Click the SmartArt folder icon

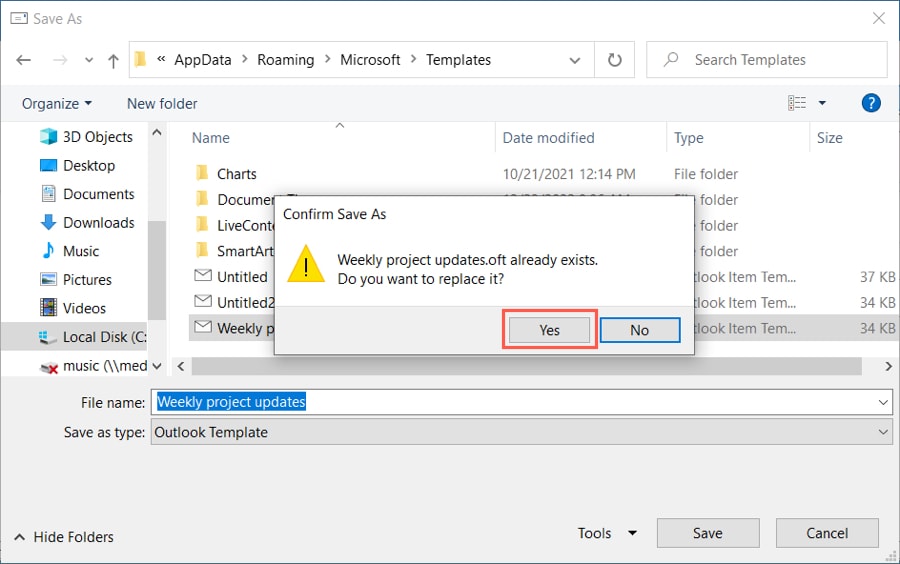[202, 250]
